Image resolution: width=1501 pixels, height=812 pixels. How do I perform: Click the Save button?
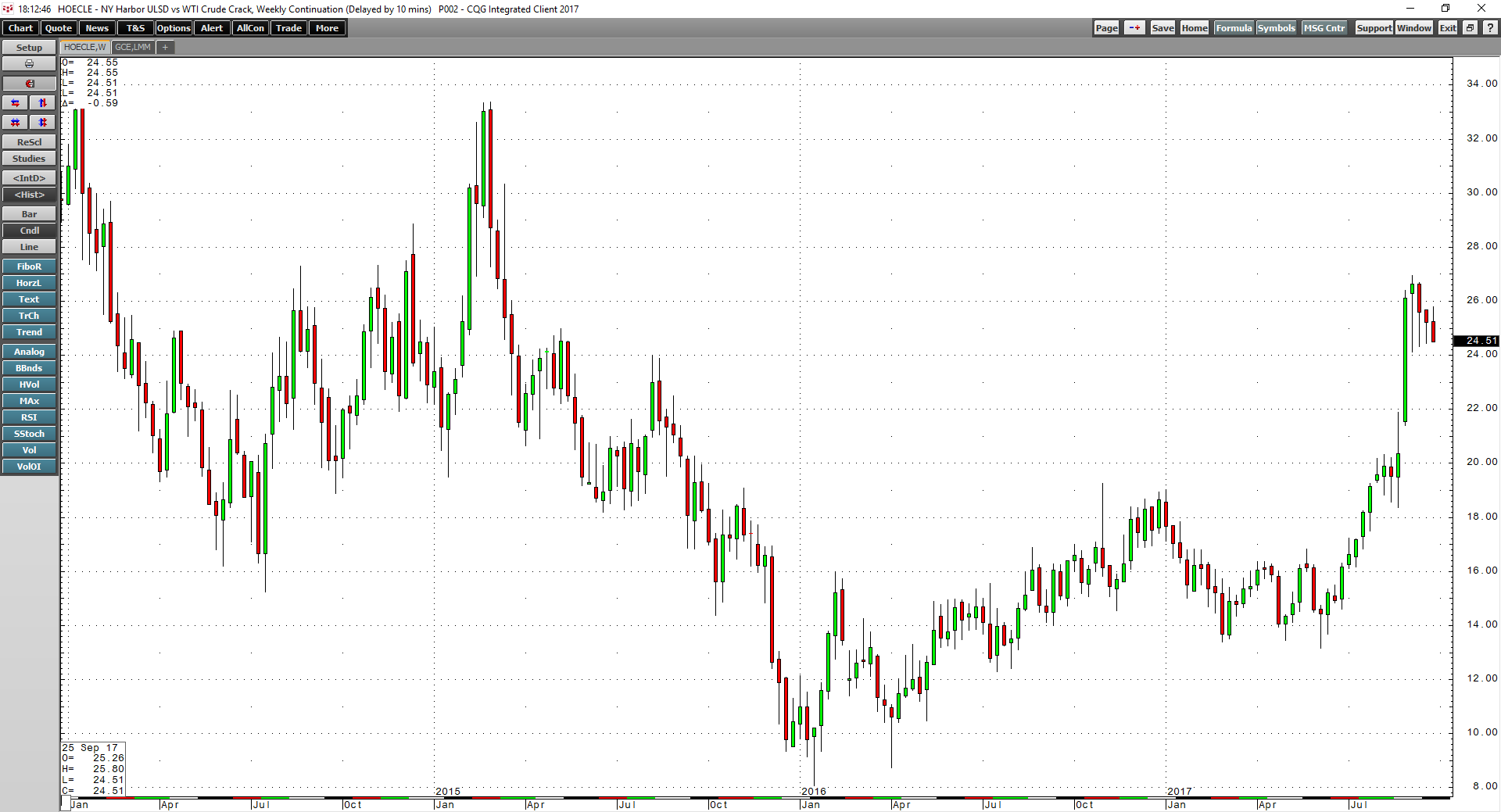tap(1162, 28)
